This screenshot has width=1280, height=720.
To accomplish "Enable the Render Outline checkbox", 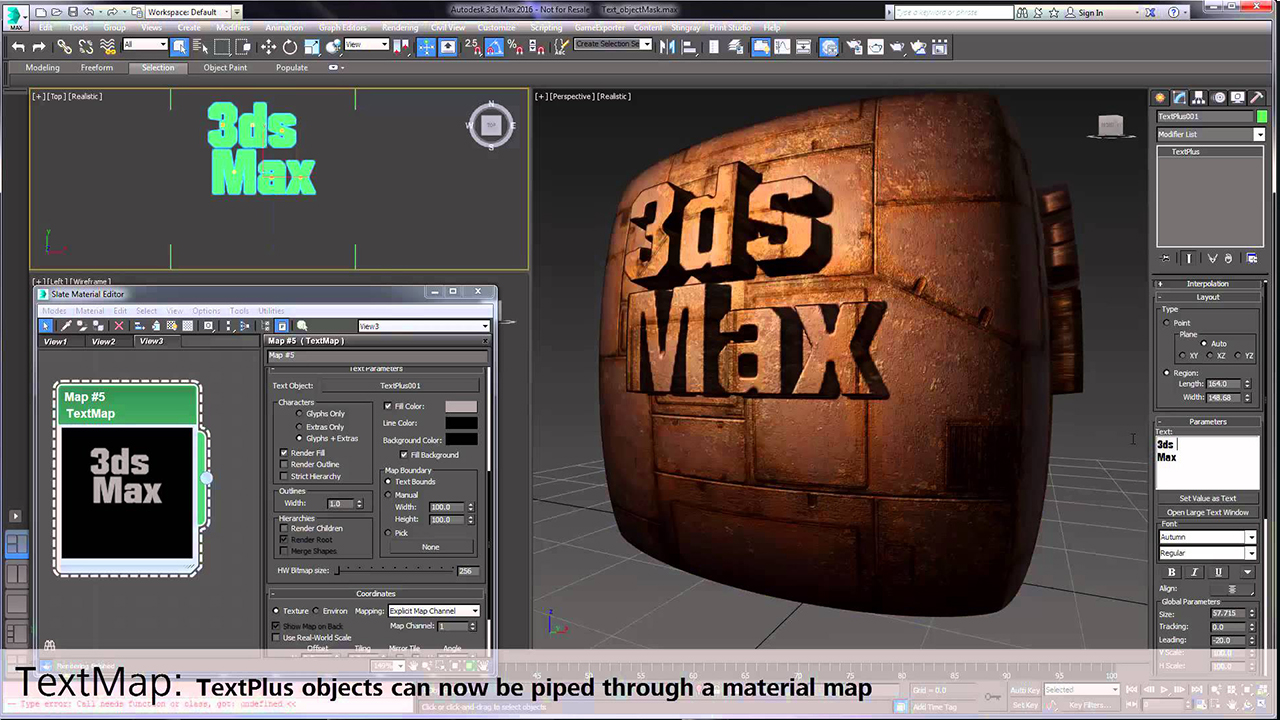I will 285,464.
